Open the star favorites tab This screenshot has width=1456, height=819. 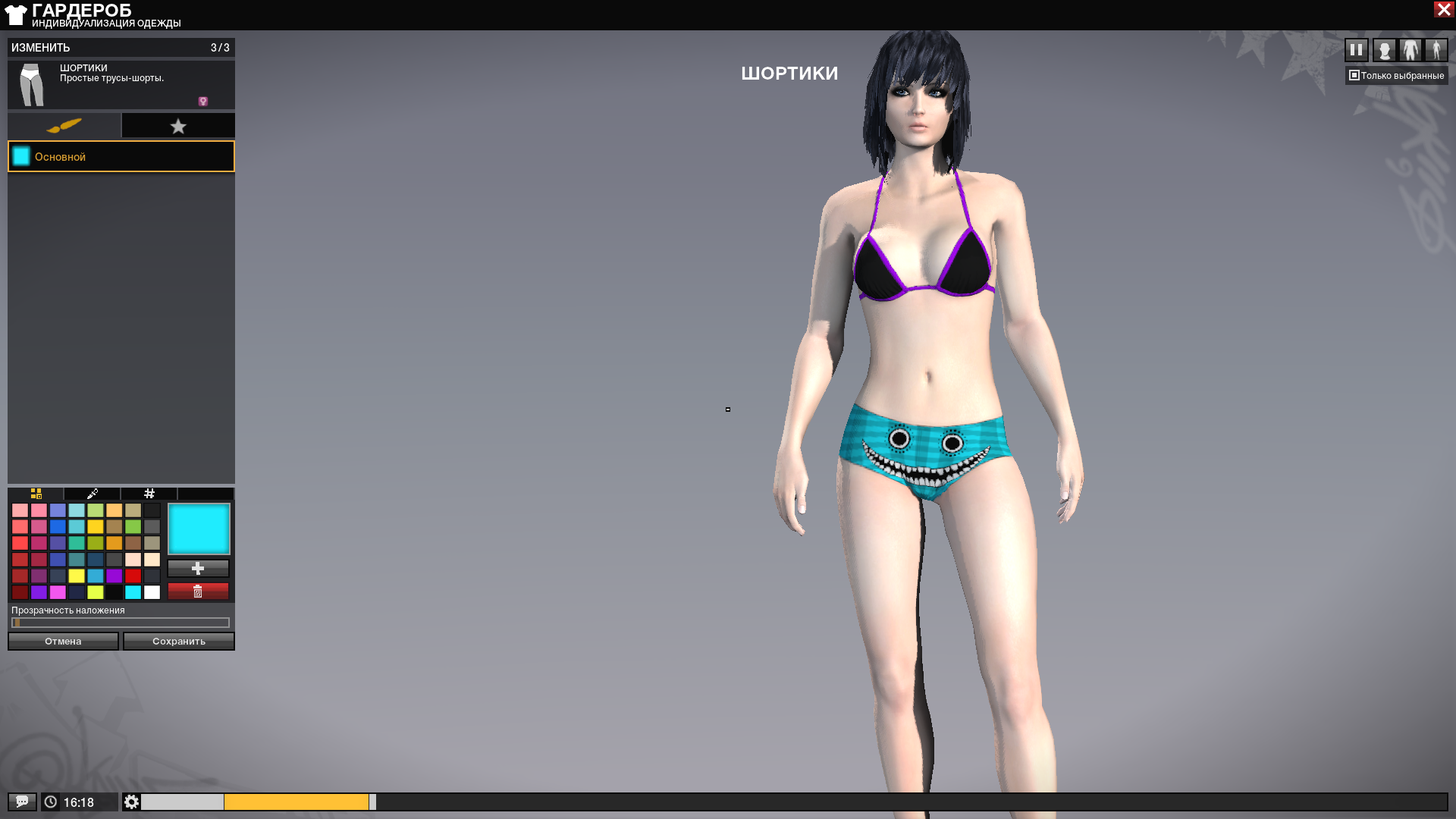tap(178, 126)
